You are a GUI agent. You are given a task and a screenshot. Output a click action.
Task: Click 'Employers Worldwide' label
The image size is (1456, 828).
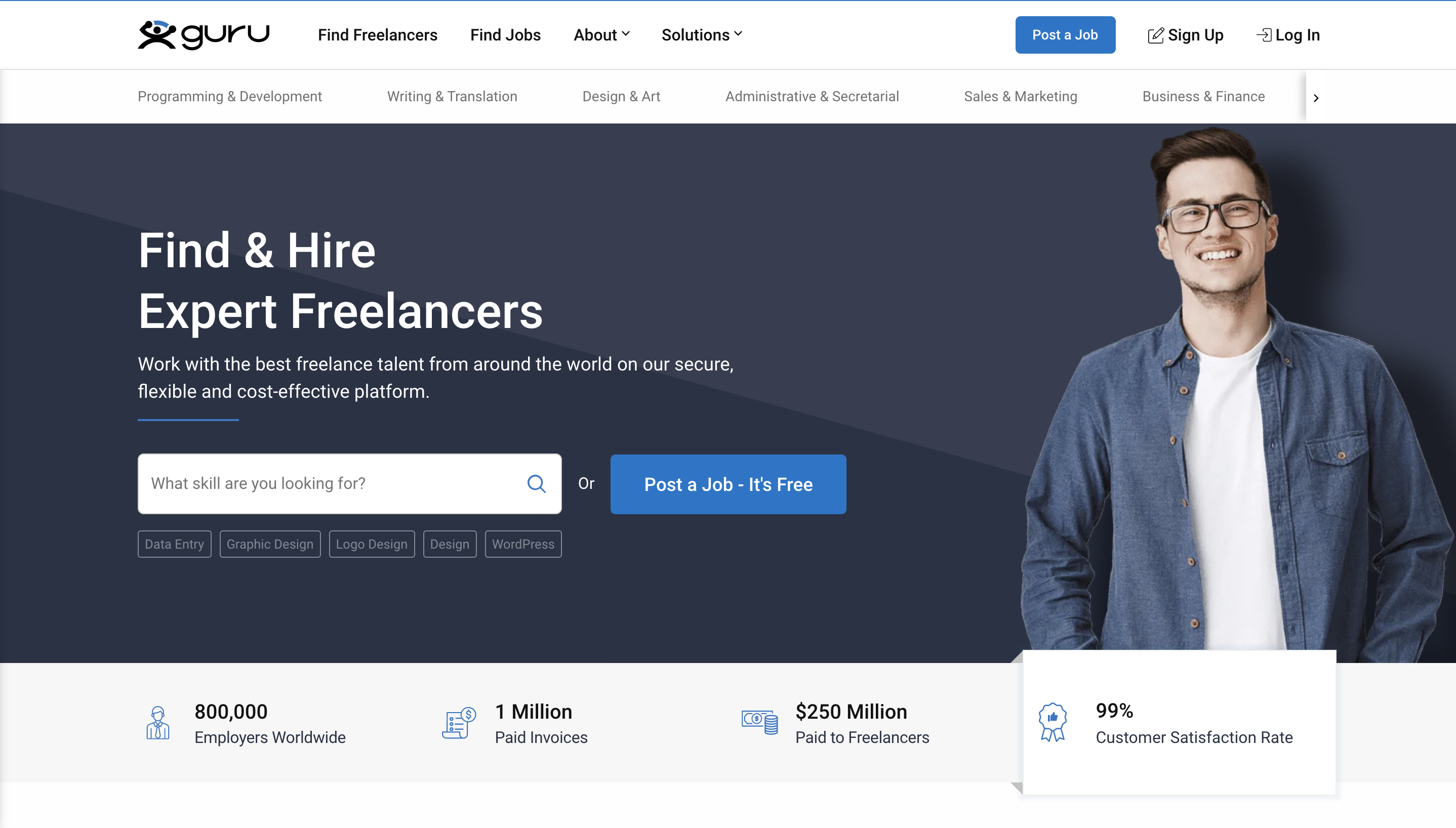tap(270, 737)
